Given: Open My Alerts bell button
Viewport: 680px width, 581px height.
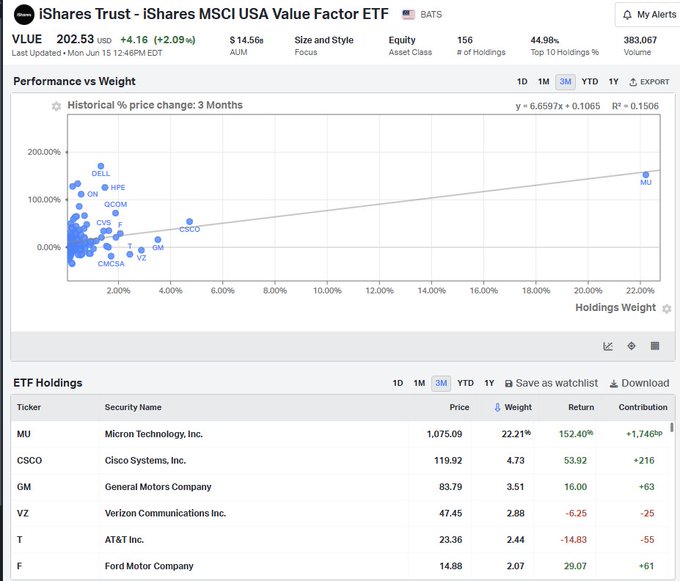Looking at the screenshot, I should [649, 15].
